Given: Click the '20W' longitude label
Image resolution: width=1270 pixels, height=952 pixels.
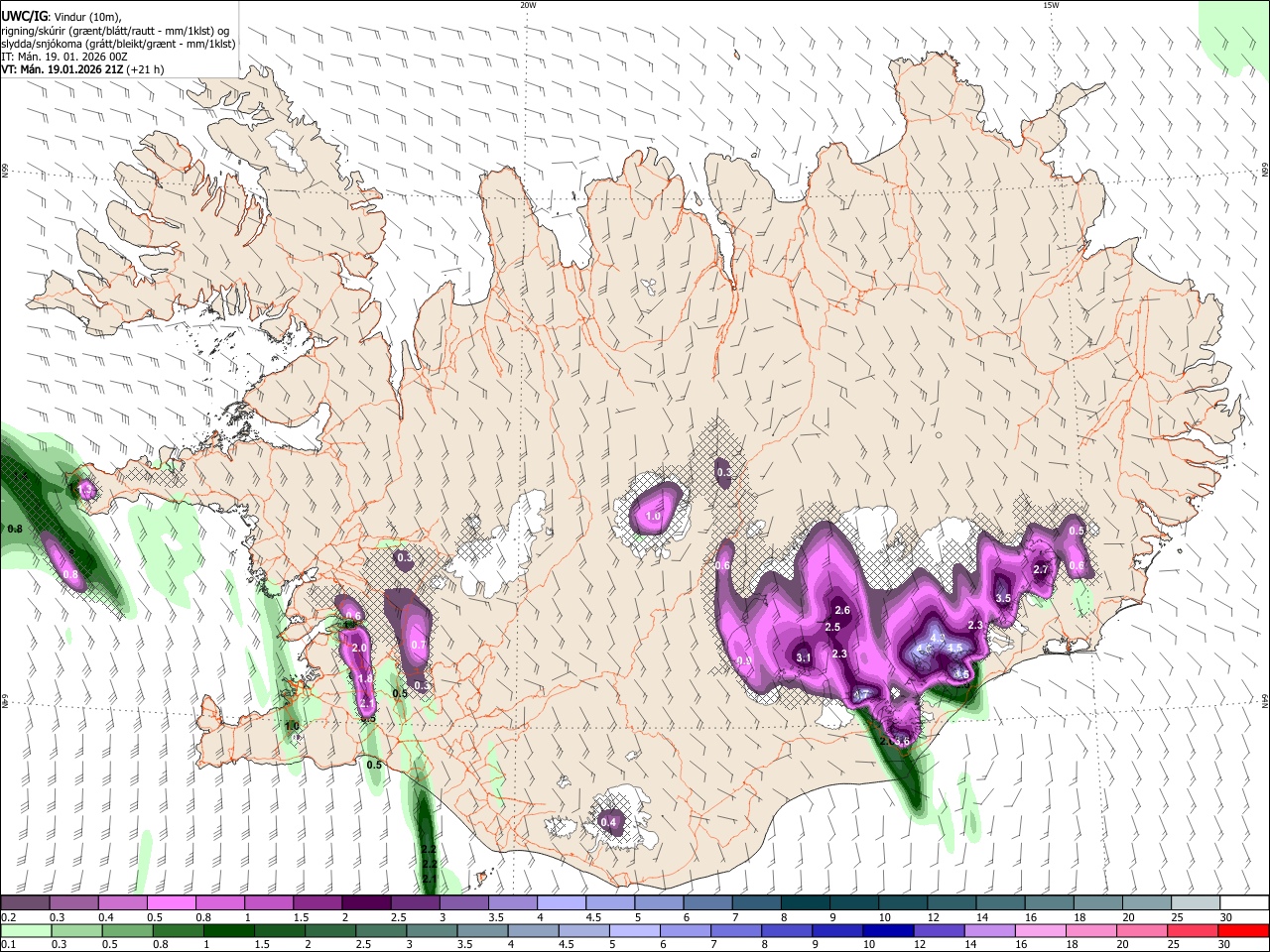Looking at the screenshot, I should click(528, 5).
